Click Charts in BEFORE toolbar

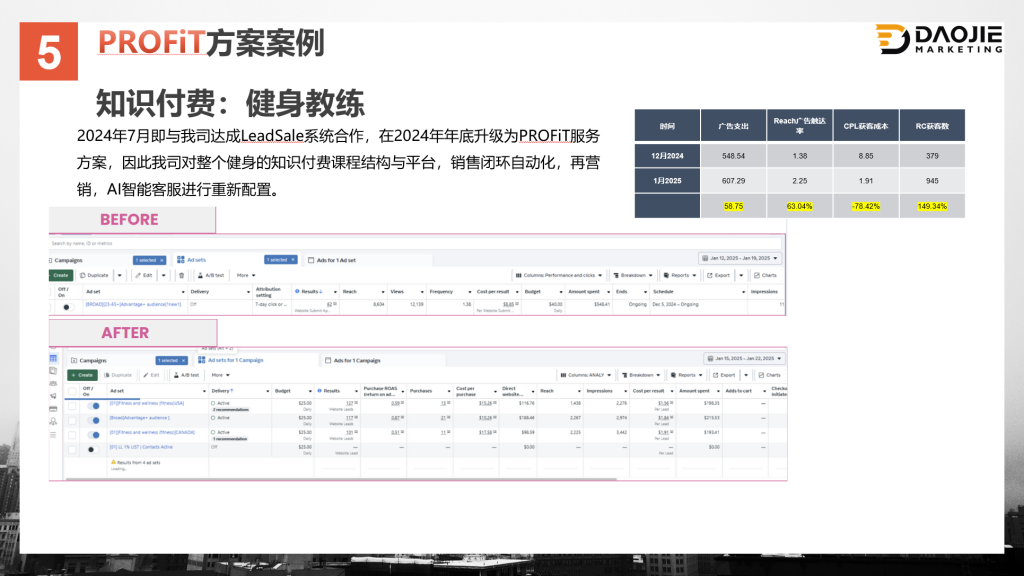click(x=765, y=276)
